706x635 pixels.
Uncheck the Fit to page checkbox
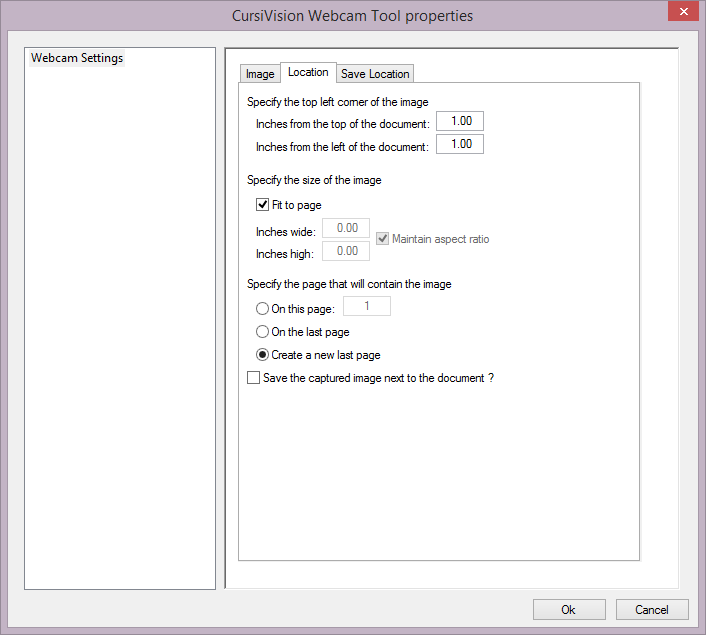pos(263,205)
